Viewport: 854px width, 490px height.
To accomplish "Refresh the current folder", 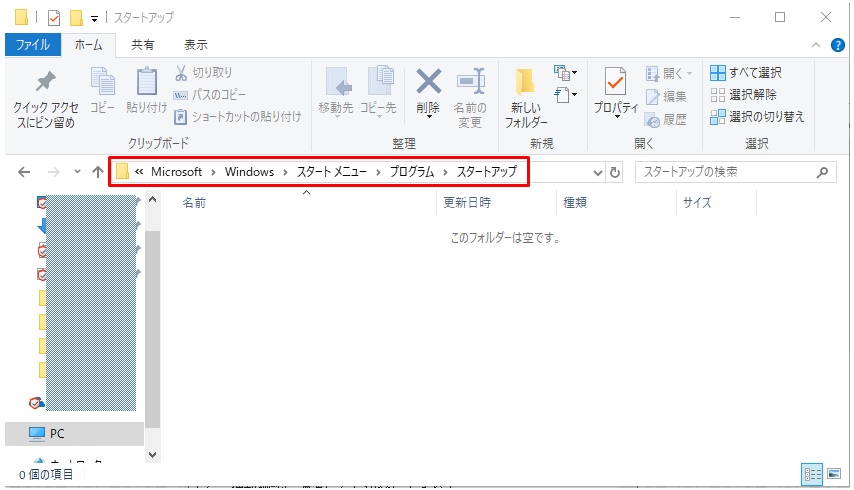I will (x=615, y=173).
